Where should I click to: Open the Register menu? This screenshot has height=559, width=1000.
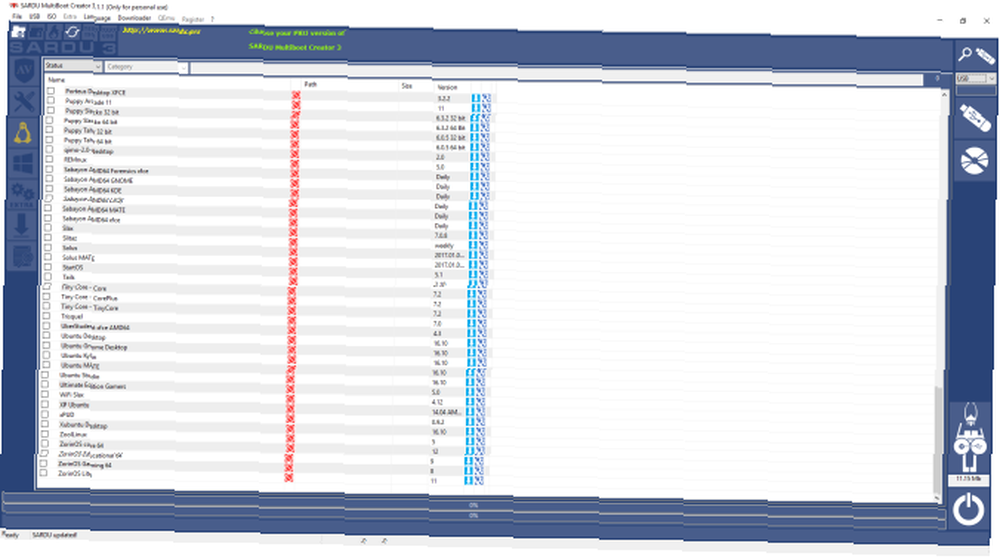click(x=193, y=19)
